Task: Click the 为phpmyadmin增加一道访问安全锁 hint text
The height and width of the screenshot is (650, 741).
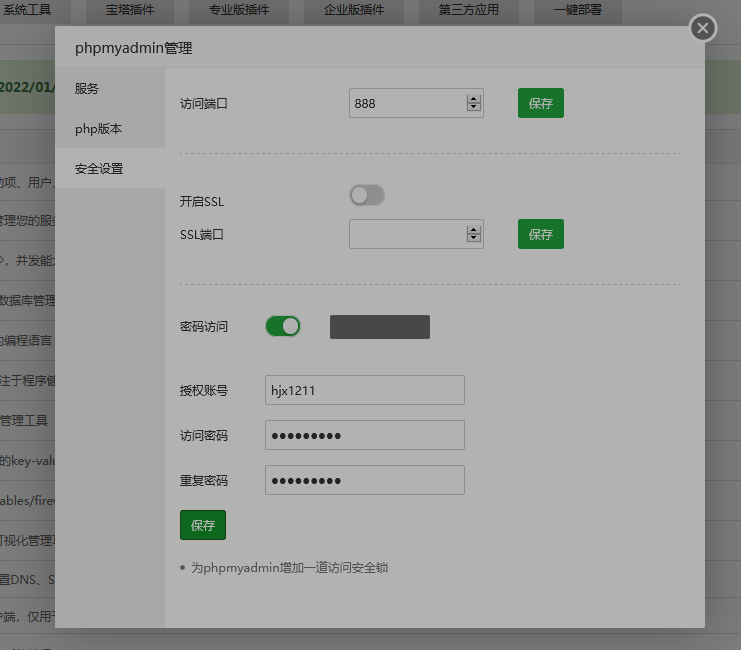Action: pos(289,568)
